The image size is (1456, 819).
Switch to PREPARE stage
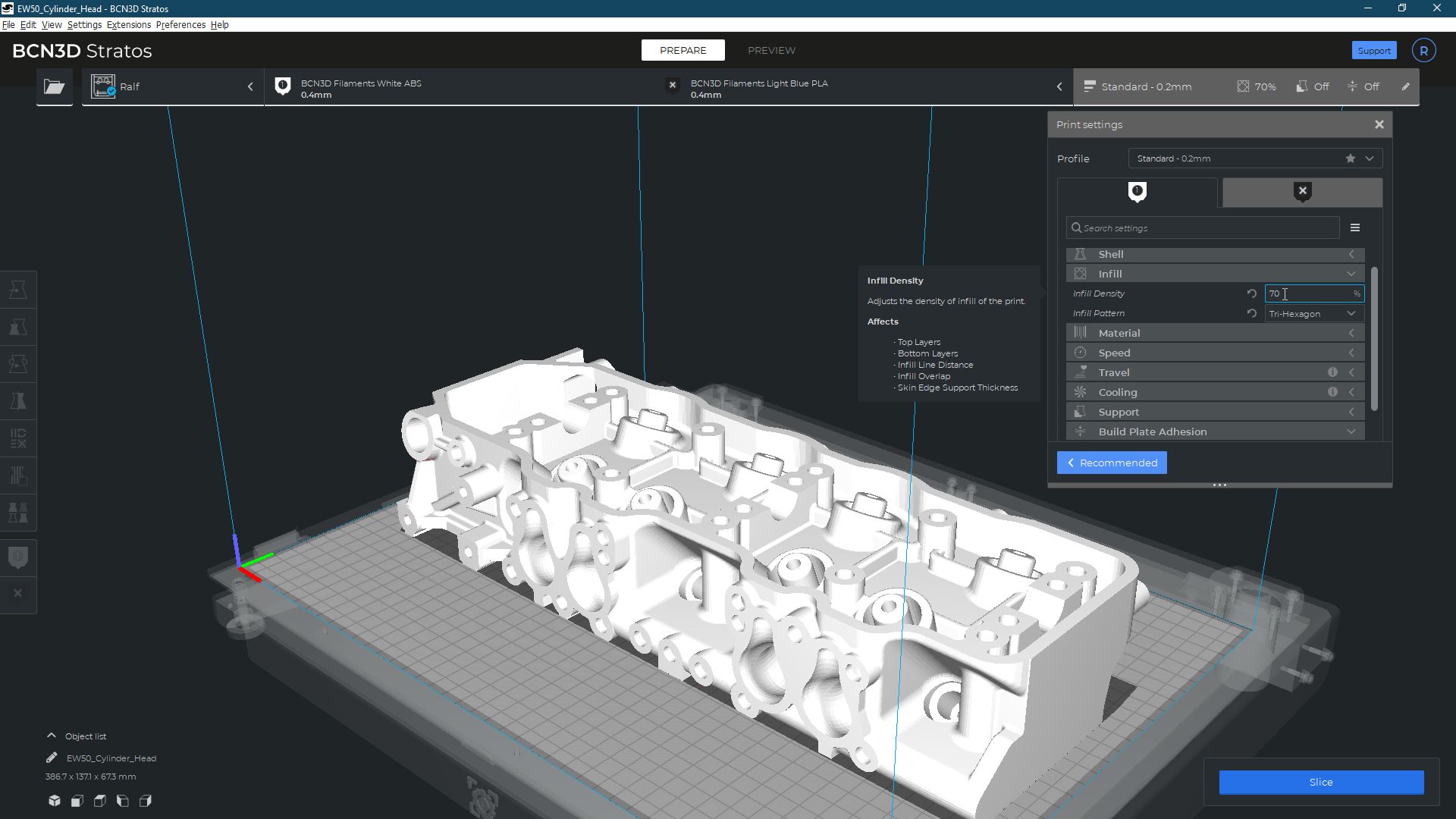coord(682,50)
